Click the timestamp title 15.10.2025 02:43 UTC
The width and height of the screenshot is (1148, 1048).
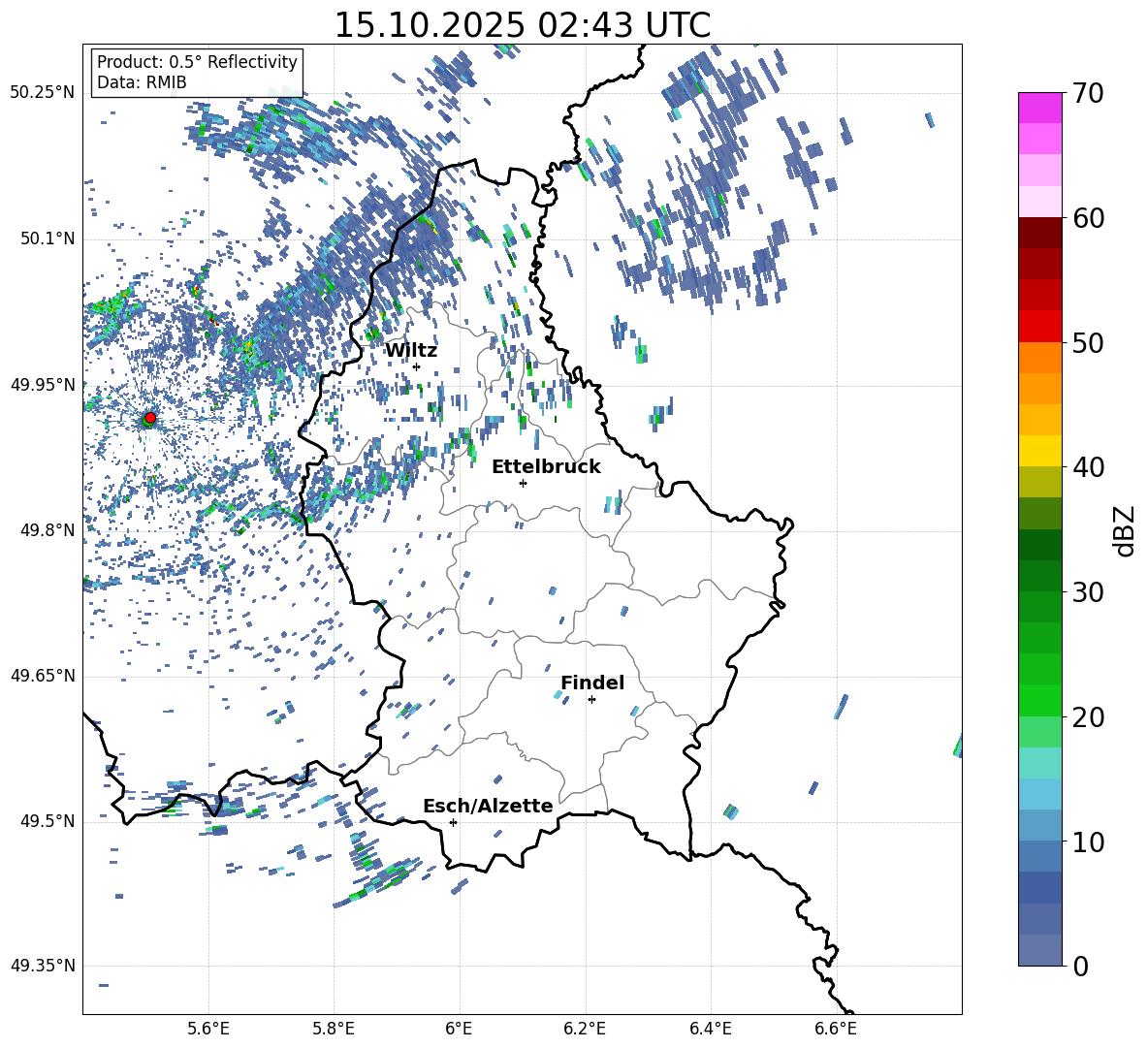(x=522, y=25)
